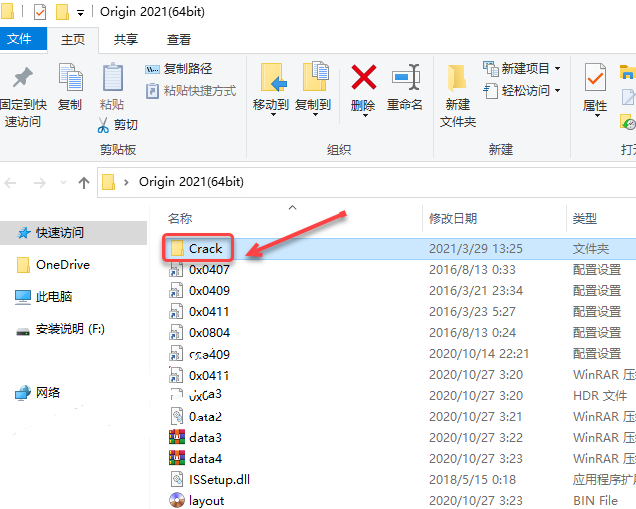Viewport: 636px width, 509px height.
Task: Click Paste shortcut (粘贴快捷方式)
Action: [x=191, y=91]
